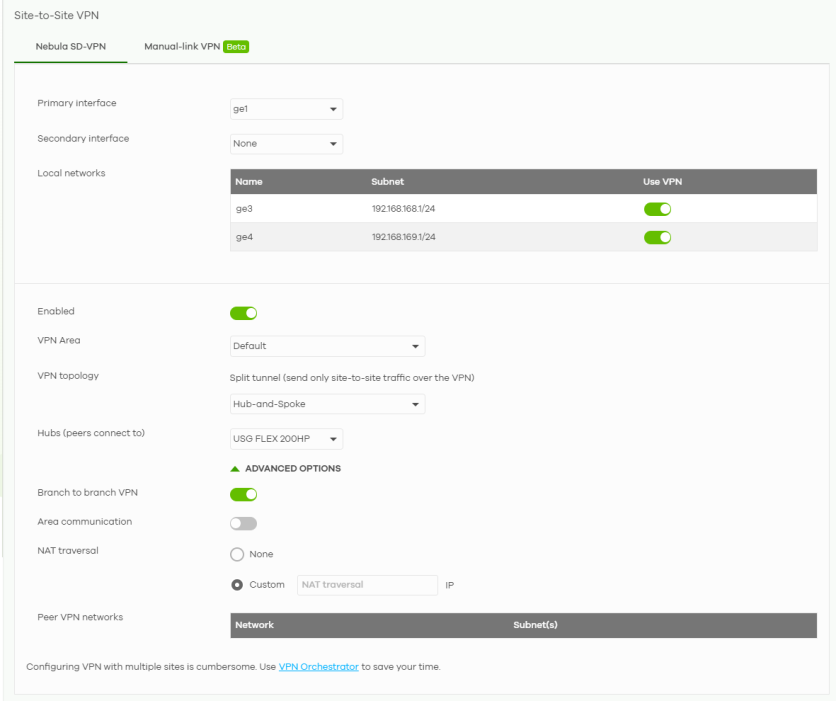This screenshot has width=836, height=701.
Task: Open the Primary interface dropdown
Action: click(x=286, y=108)
